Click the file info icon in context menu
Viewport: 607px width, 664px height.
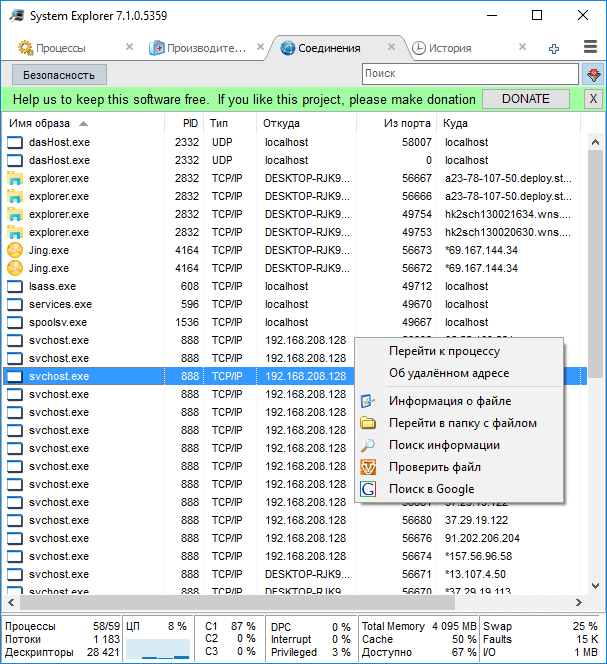tap(368, 401)
